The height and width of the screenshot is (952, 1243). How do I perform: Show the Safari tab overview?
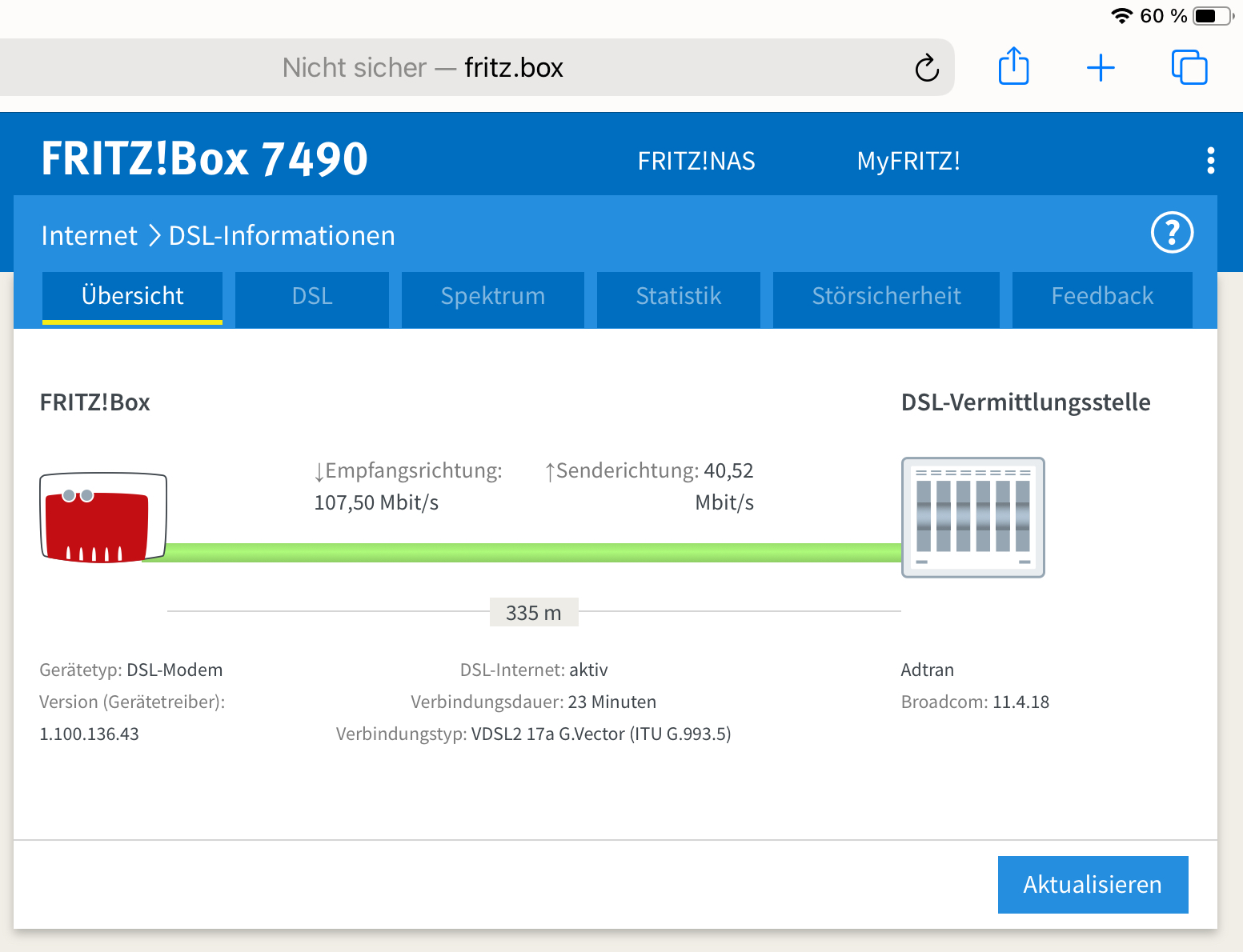[x=1189, y=67]
